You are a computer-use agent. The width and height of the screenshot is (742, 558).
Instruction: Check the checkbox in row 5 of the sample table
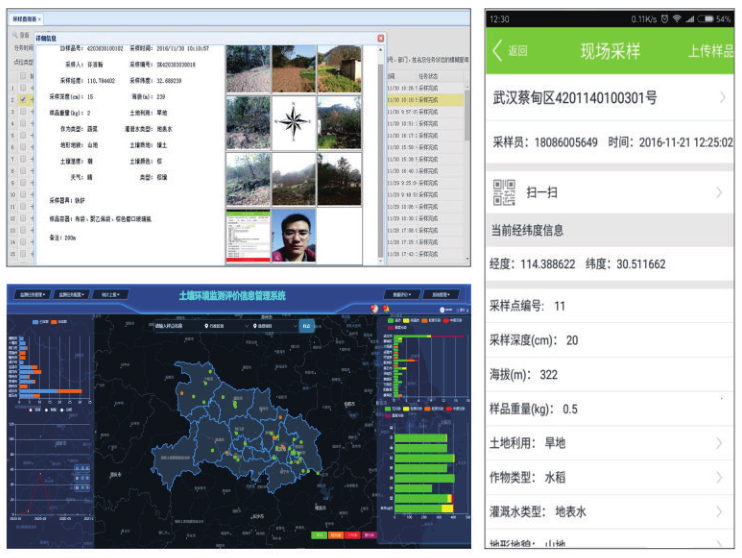click(x=23, y=135)
